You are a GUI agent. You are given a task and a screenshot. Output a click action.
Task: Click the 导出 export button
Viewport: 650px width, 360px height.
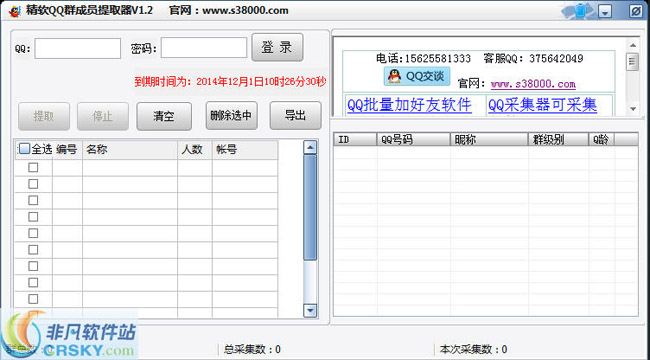(x=296, y=116)
